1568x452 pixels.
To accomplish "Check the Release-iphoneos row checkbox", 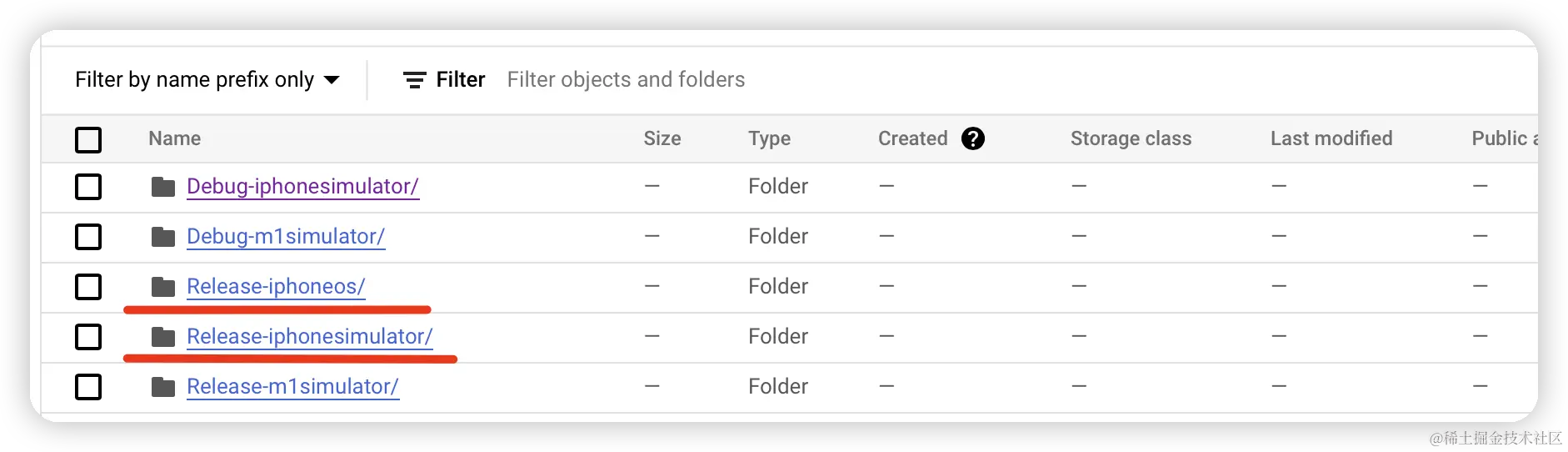I will 88,287.
